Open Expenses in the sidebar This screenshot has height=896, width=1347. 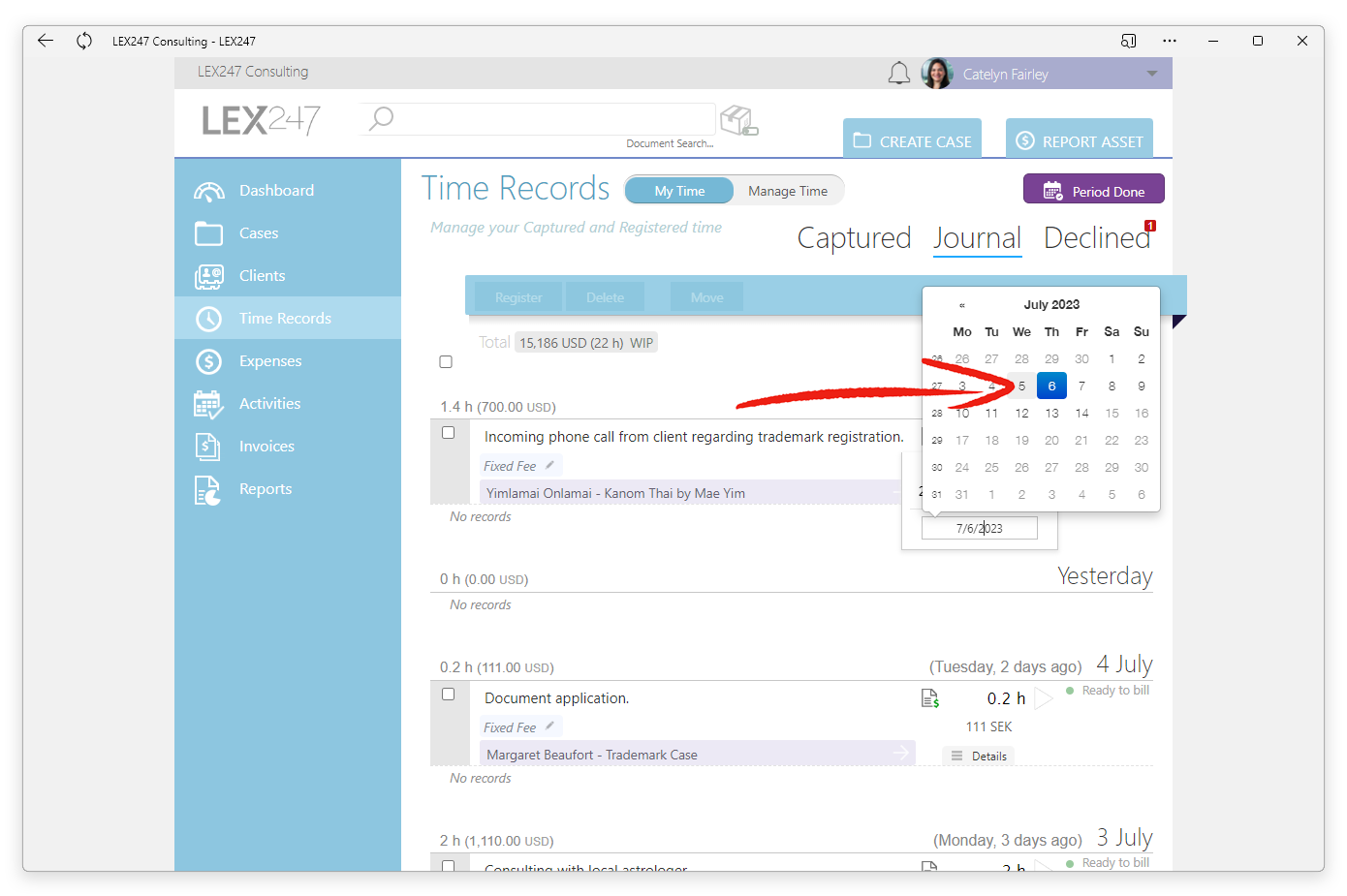pyautogui.click(x=288, y=361)
